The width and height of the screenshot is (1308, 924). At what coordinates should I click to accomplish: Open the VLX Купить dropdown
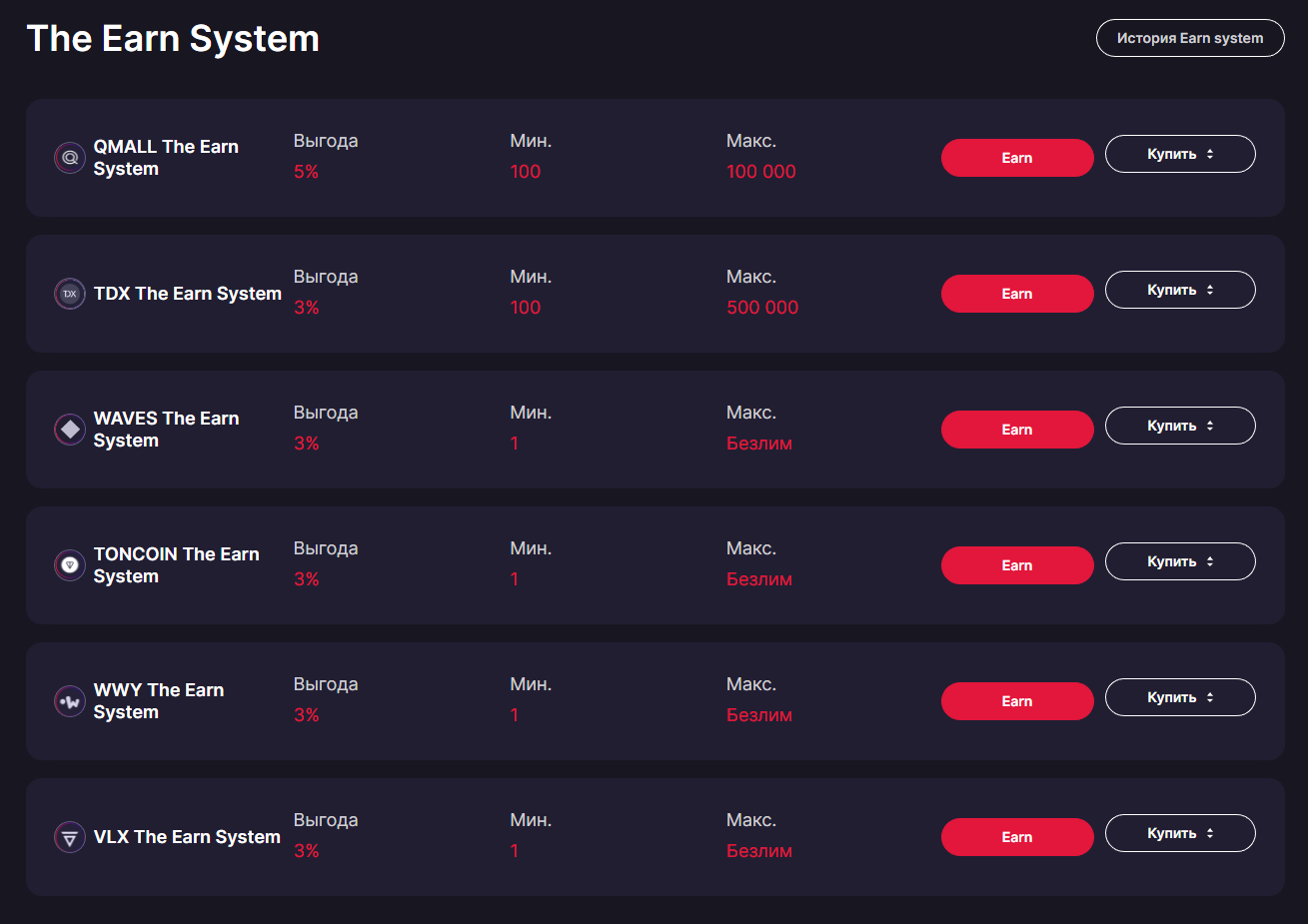point(1179,833)
